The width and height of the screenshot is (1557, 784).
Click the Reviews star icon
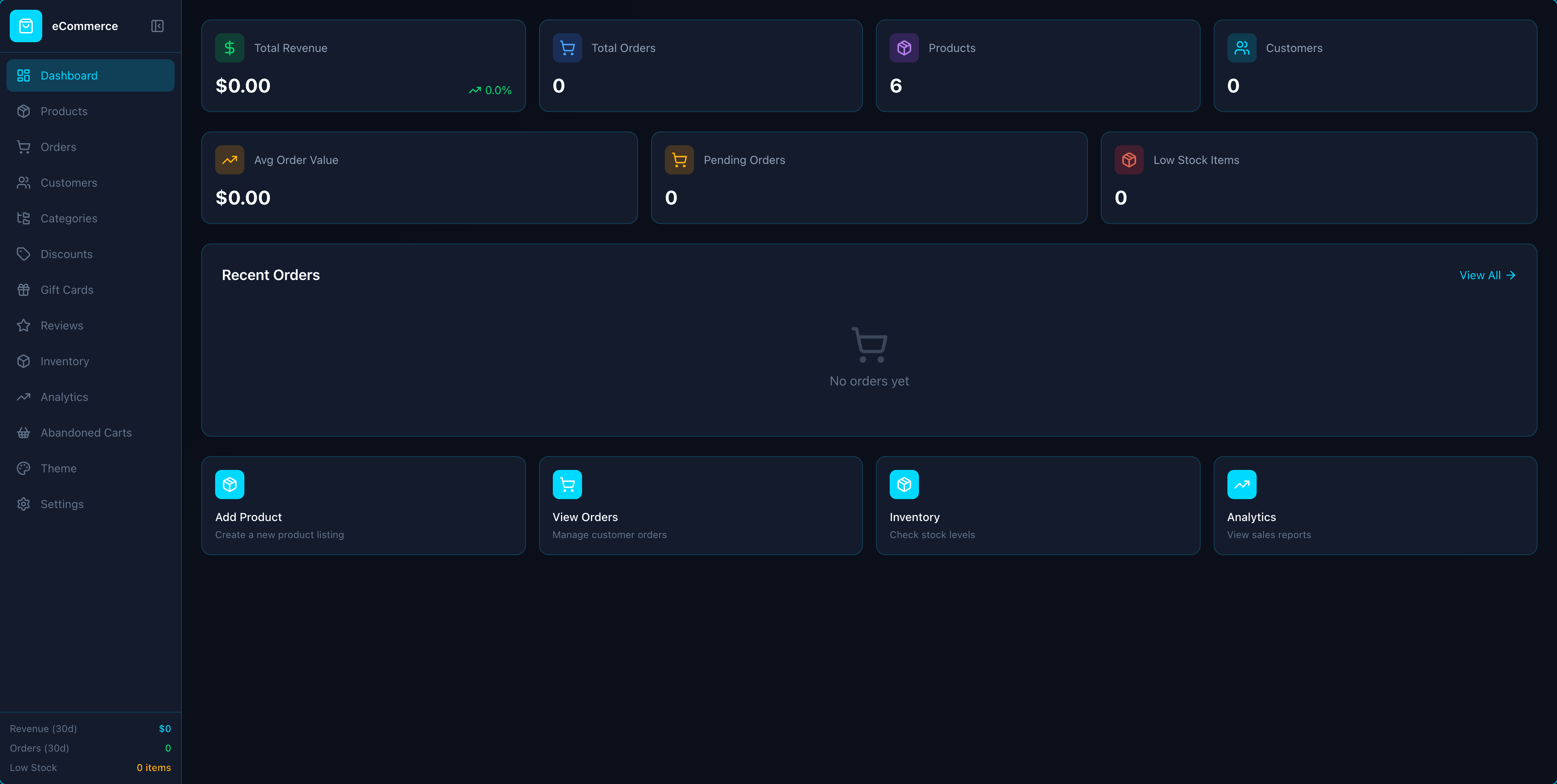coord(24,325)
